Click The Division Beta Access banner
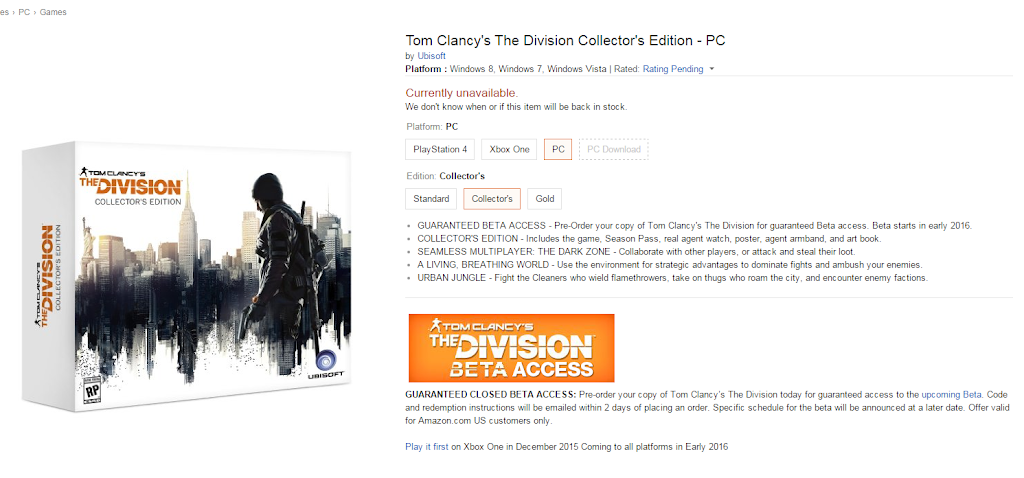 [x=511, y=348]
